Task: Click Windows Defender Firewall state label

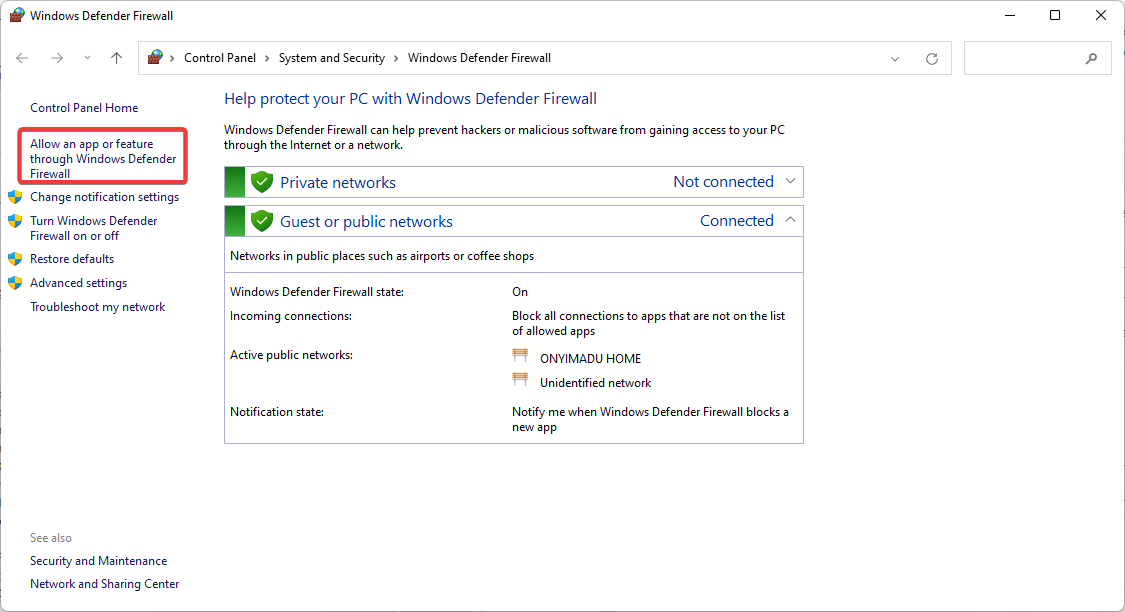Action: [316, 292]
